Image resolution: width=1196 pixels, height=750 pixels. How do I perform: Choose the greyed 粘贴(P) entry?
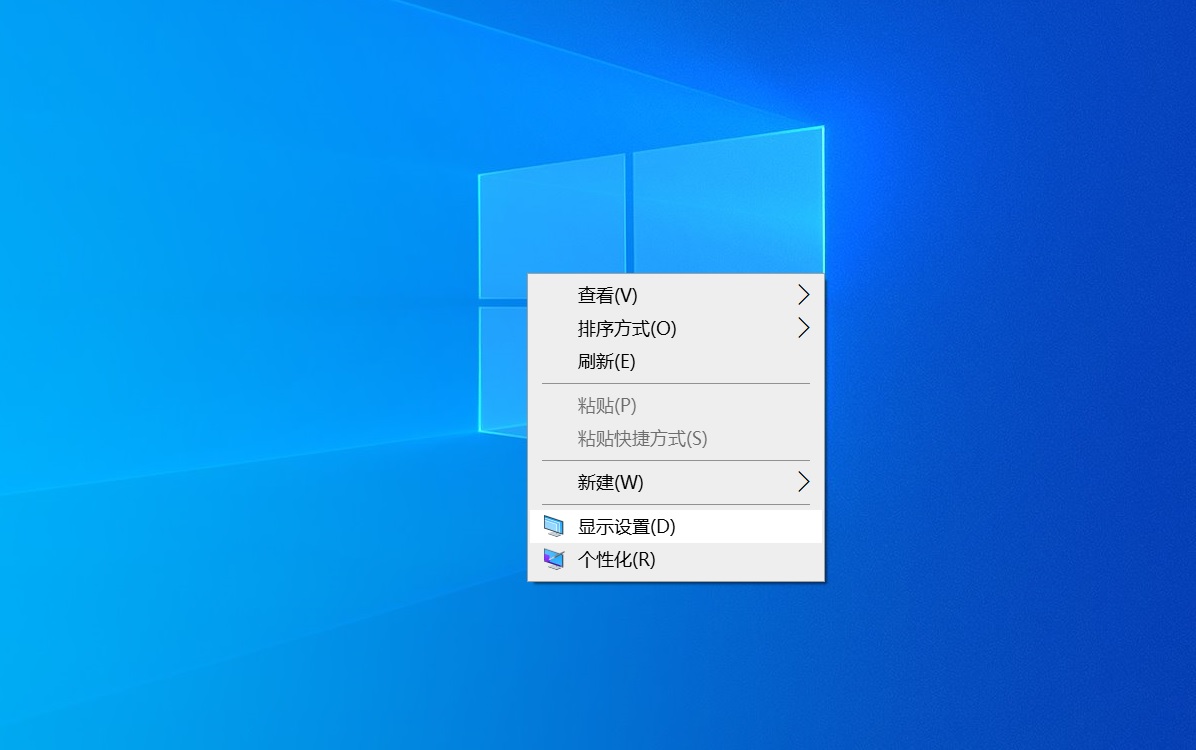point(676,405)
